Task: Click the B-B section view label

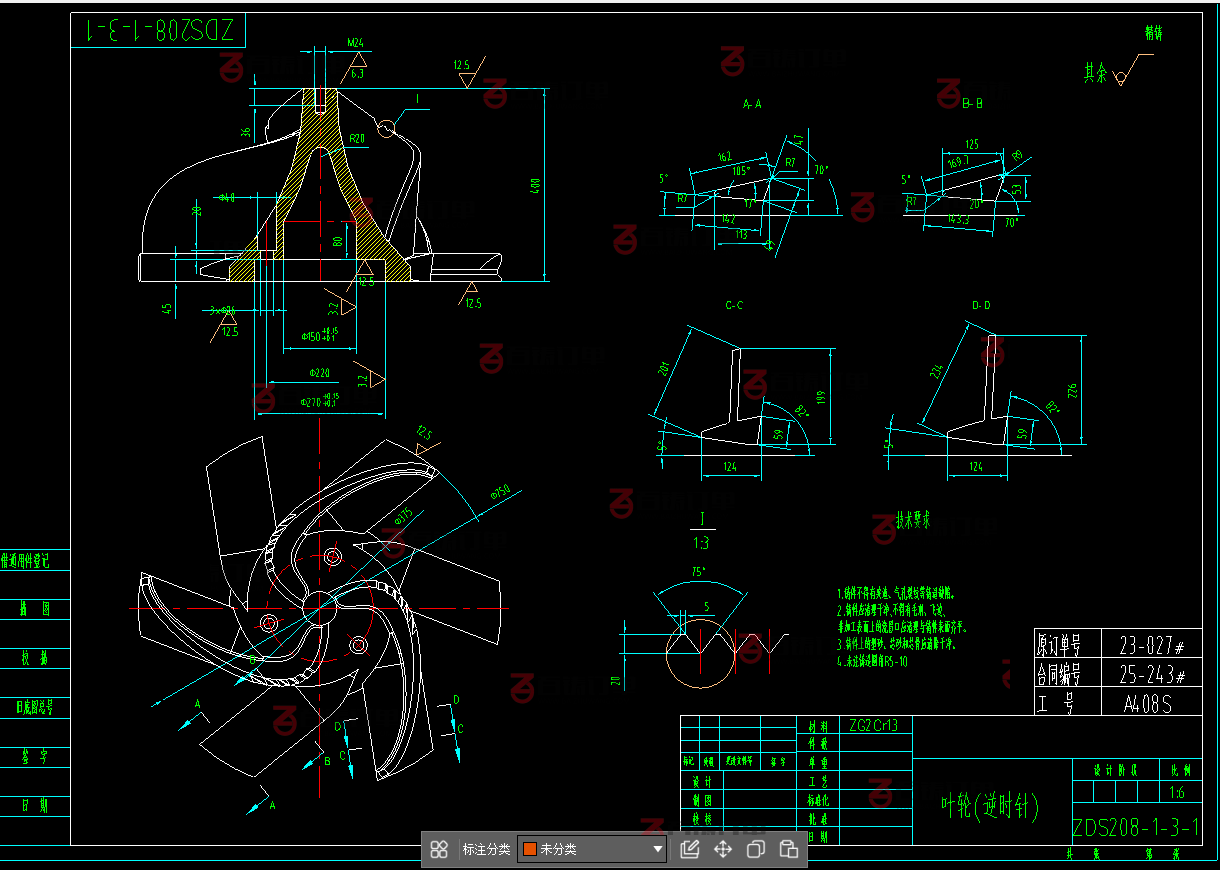Action: (x=971, y=103)
